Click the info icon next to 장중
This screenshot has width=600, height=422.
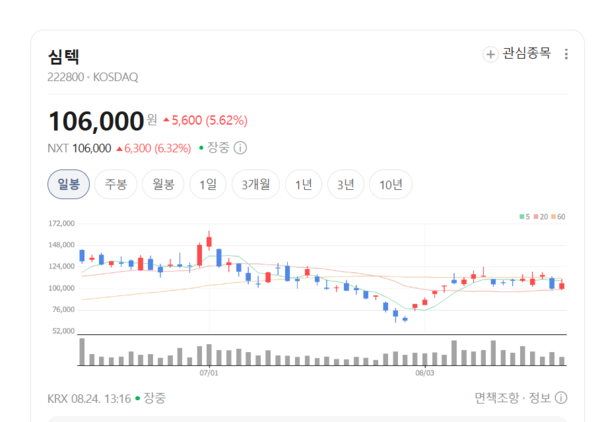coord(240,148)
